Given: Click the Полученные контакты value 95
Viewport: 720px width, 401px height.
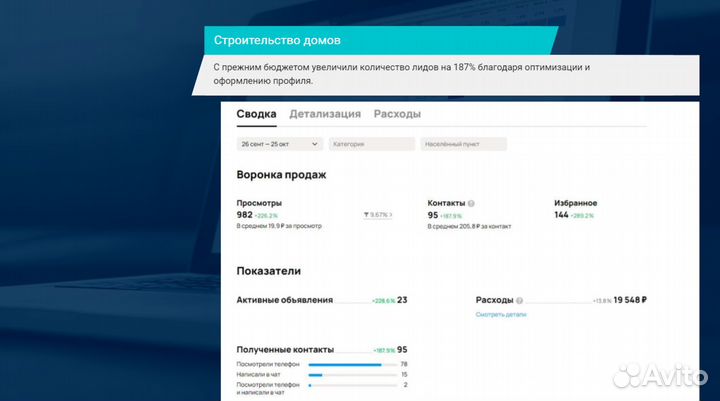Looking at the screenshot, I should 402,350.
